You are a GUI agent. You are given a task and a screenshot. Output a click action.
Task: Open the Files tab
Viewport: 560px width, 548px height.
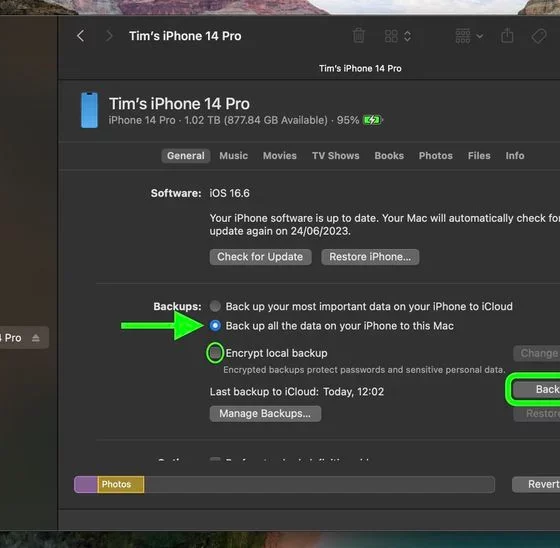pyautogui.click(x=479, y=156)
